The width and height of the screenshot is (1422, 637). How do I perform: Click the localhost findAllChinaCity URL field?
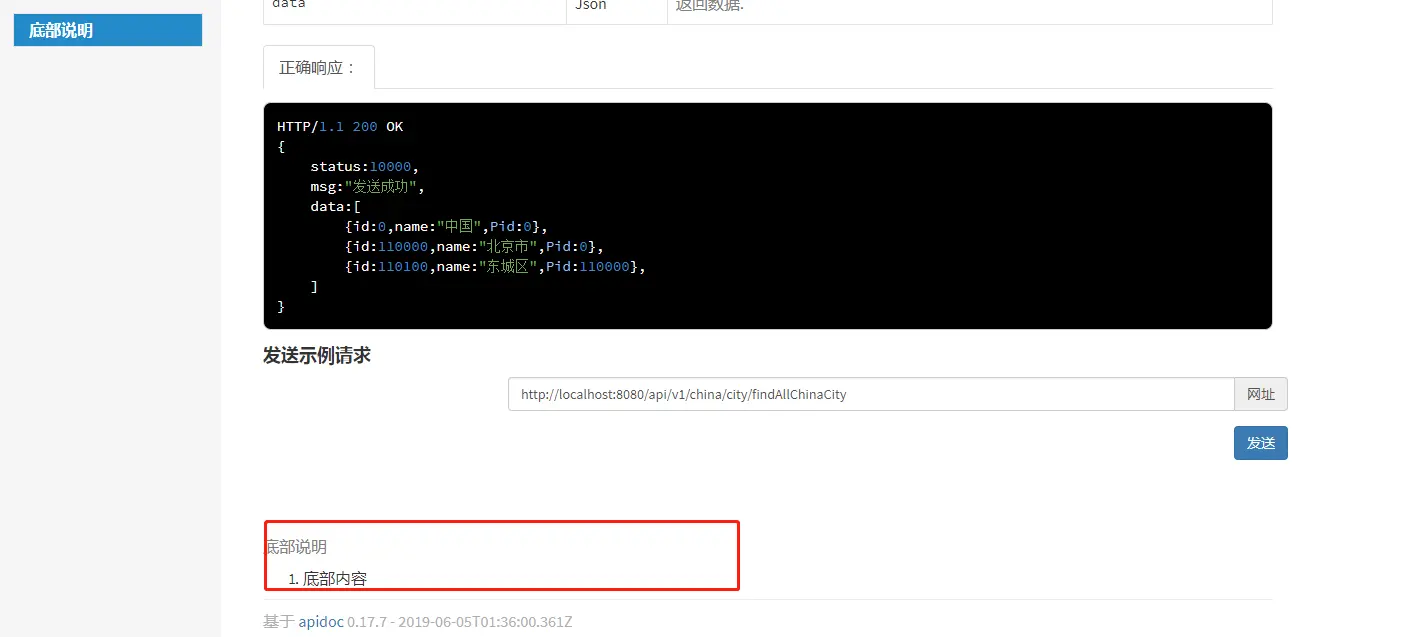871,394
